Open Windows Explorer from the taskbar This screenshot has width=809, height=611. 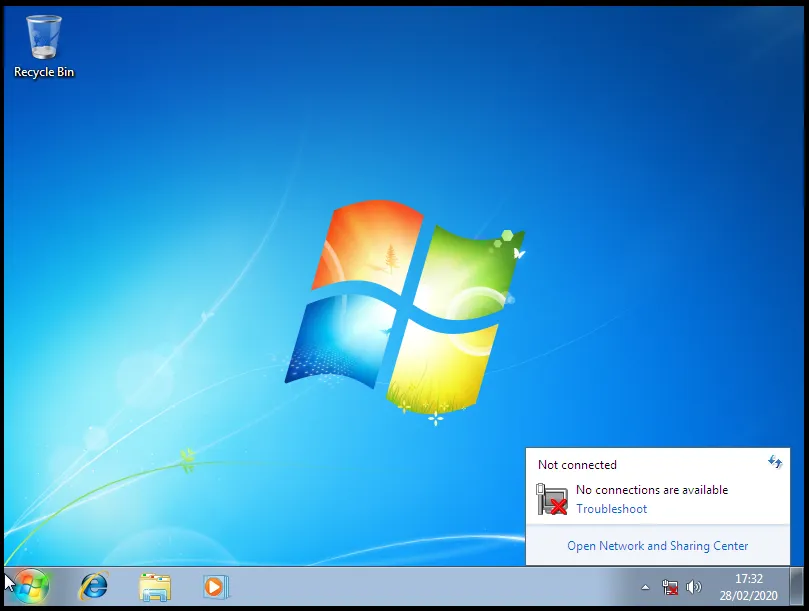[x=156, y=588]
